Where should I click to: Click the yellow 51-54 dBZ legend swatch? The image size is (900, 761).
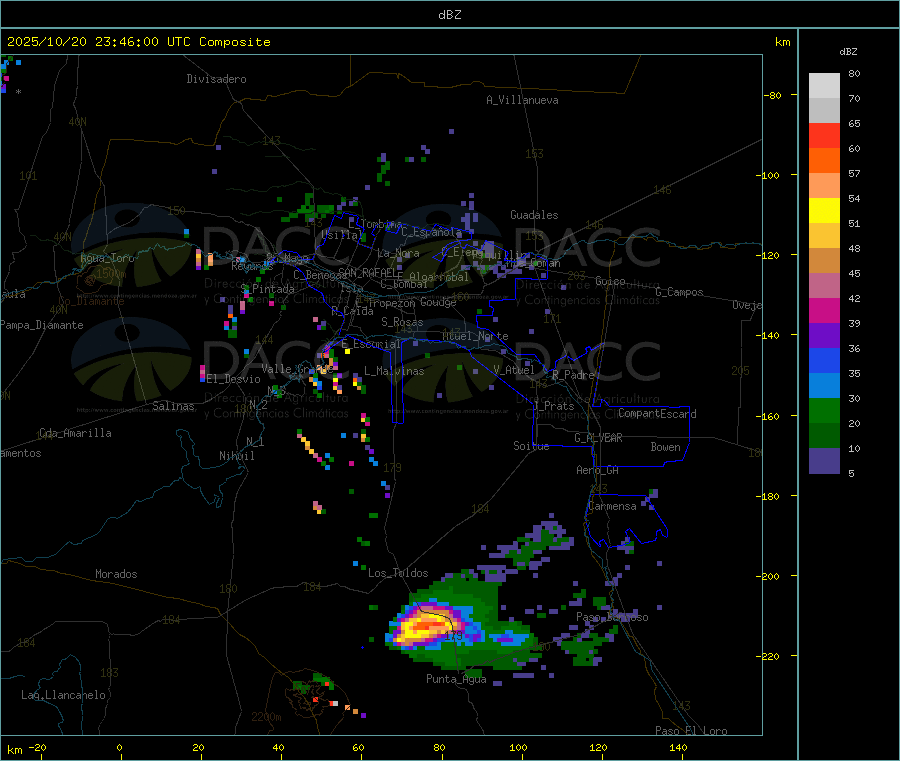824,211
